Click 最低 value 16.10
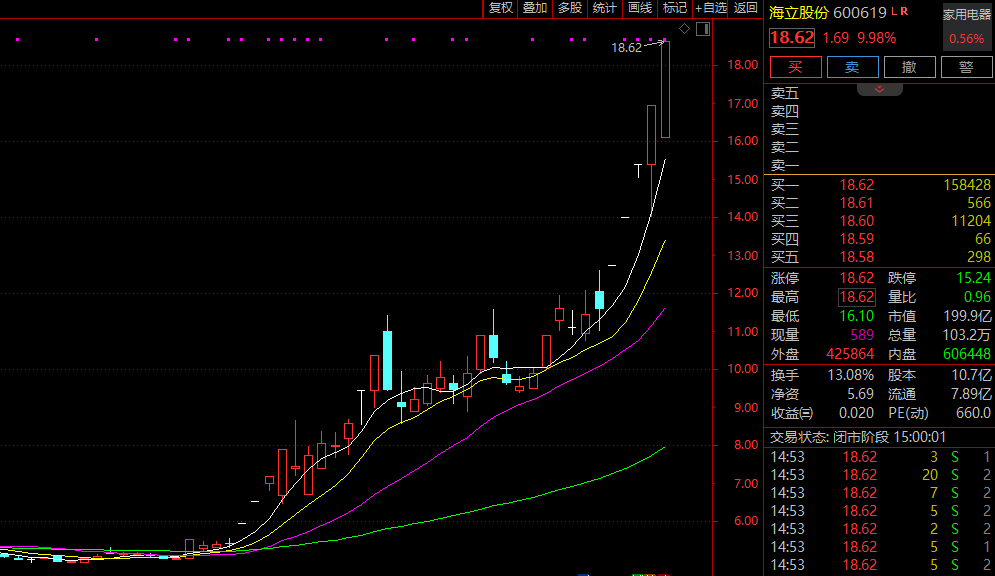Image resolution: width=995 pixels, height=576 pixels. click(x=857, y=316)
